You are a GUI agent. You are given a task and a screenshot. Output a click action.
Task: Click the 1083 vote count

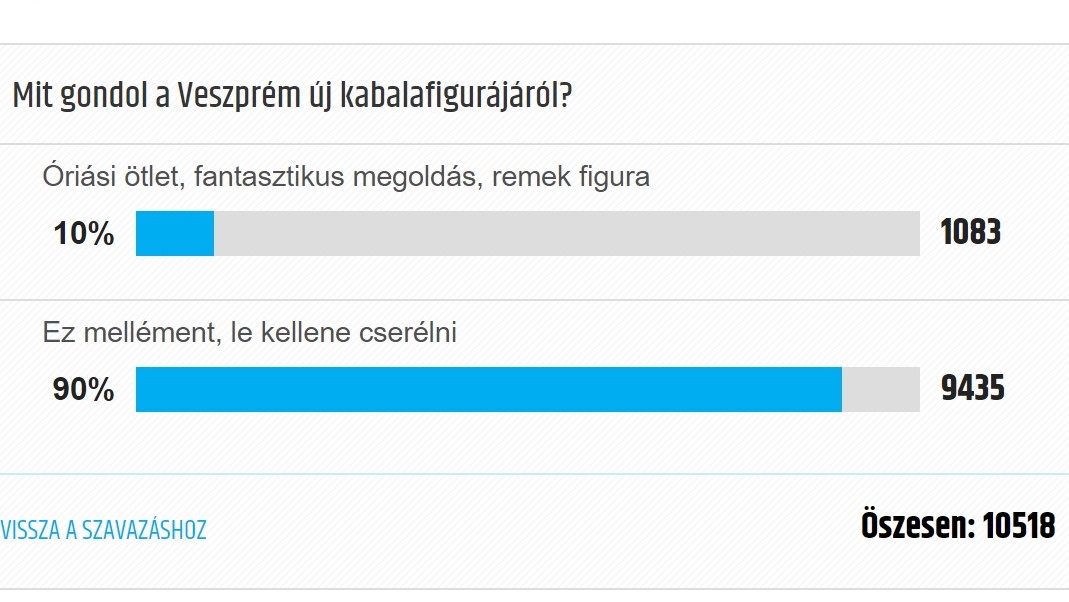971,232
